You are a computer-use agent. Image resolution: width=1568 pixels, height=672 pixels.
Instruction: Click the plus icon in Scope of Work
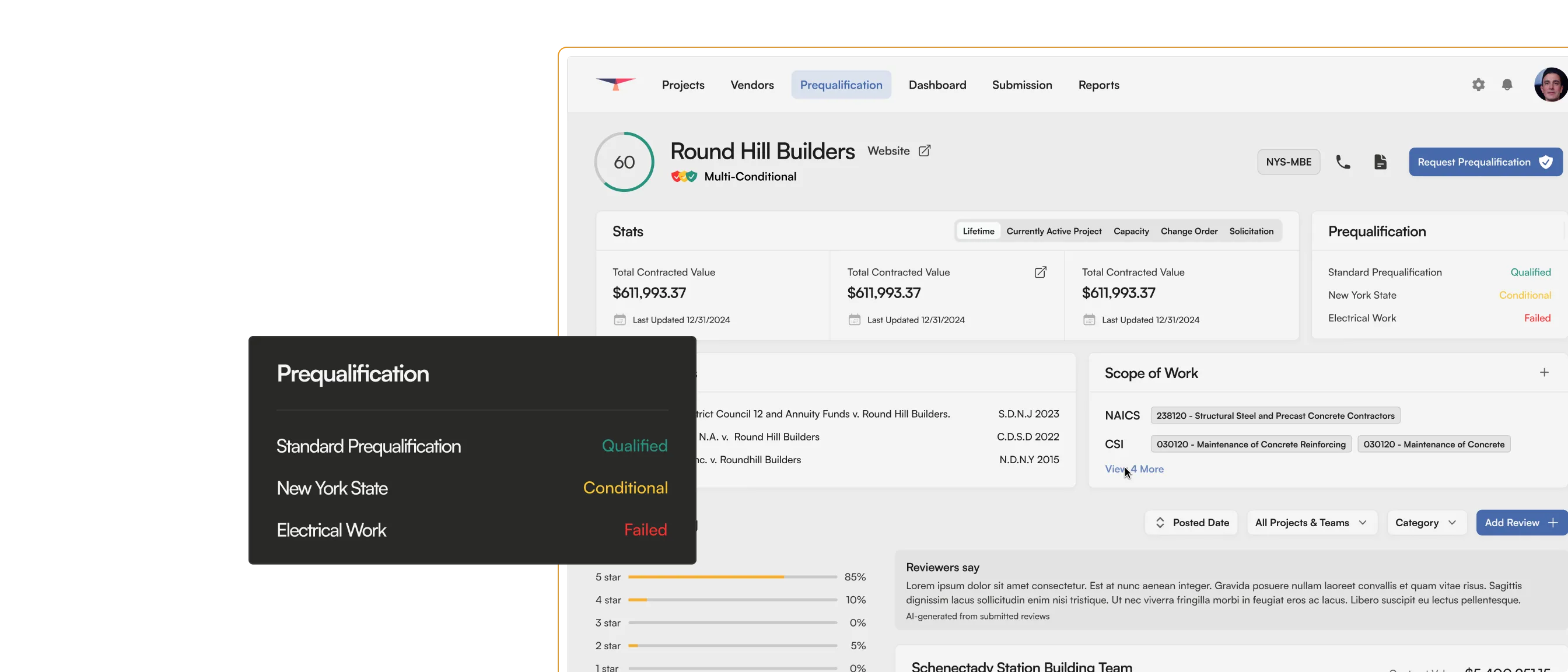[x=1544, y=373]
